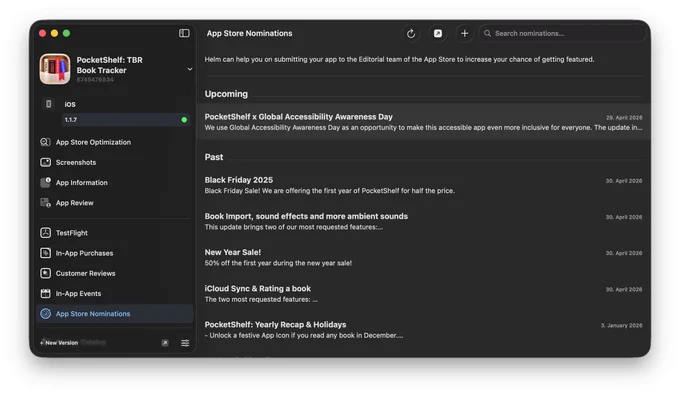Click New Version button
This screenshot has width=680, height=396.
tap(59, 343)
